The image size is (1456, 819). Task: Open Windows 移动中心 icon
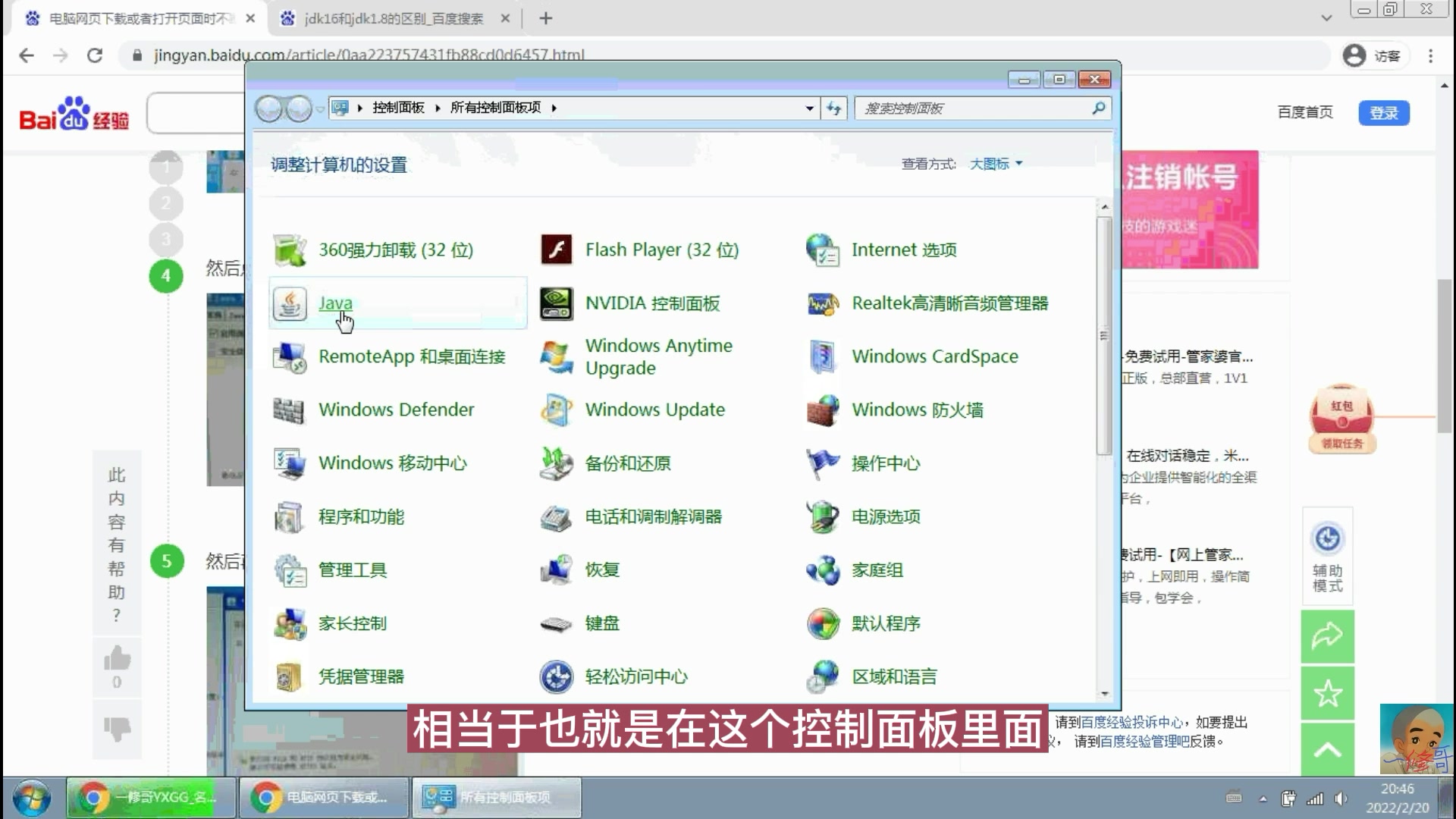pos(290,463)
